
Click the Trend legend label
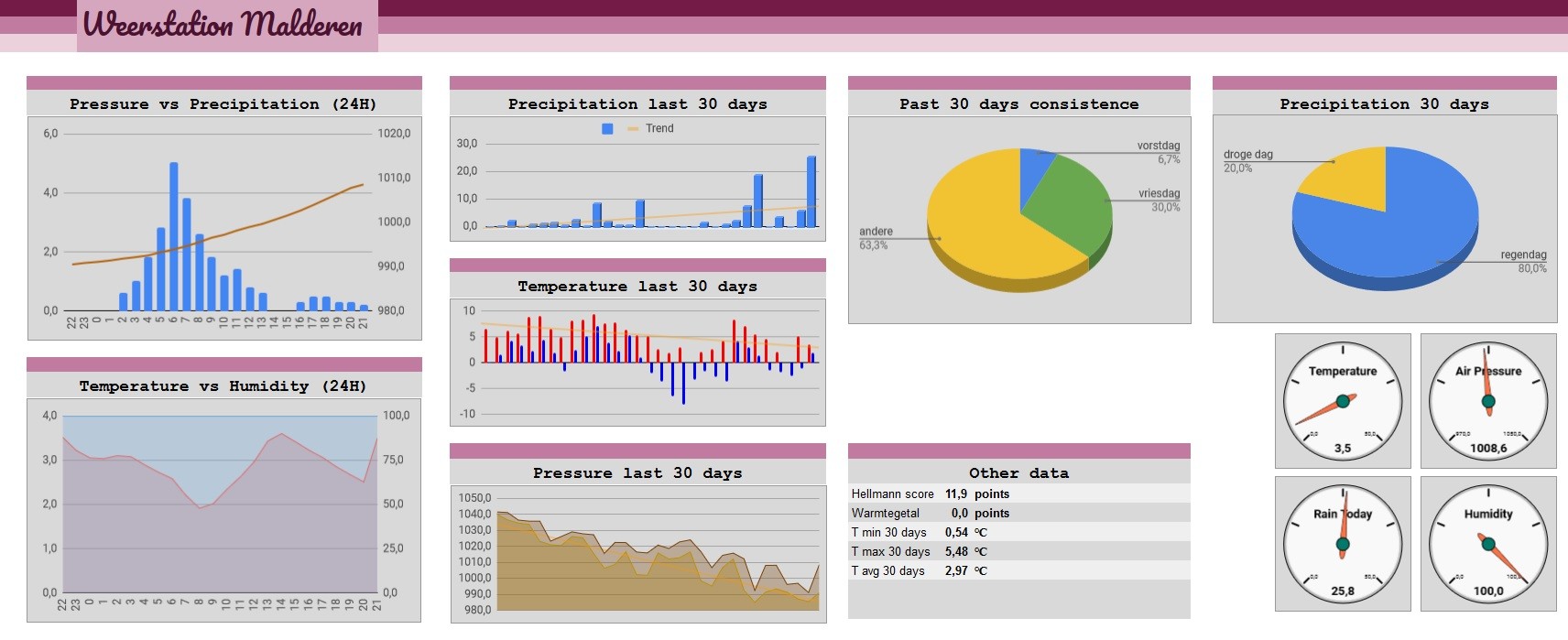[659, 128]
